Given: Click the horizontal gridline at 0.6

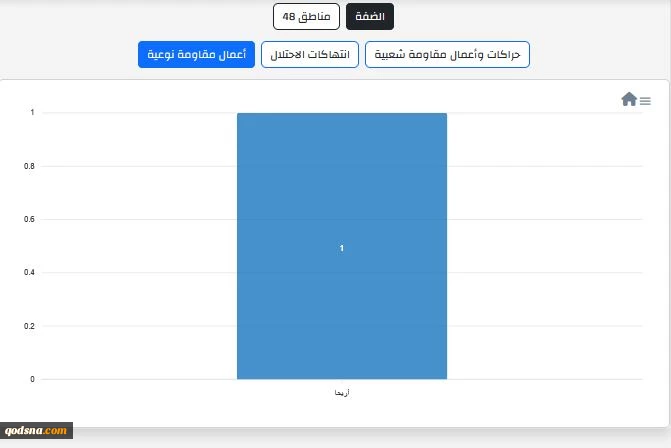Looking at the screenshot, I should (128, 220).
